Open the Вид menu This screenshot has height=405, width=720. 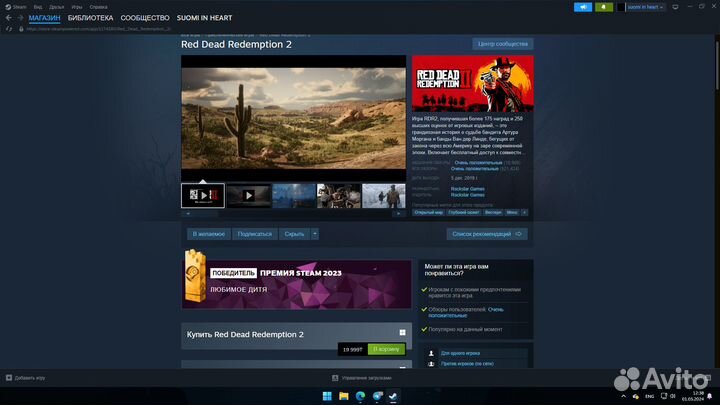click(38, 7)
